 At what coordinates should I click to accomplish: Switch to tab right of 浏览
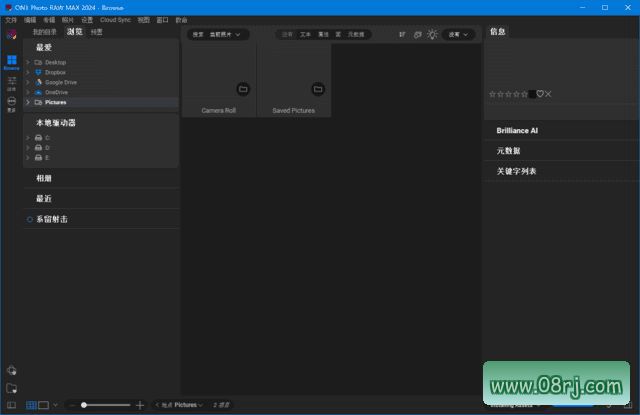96,32
